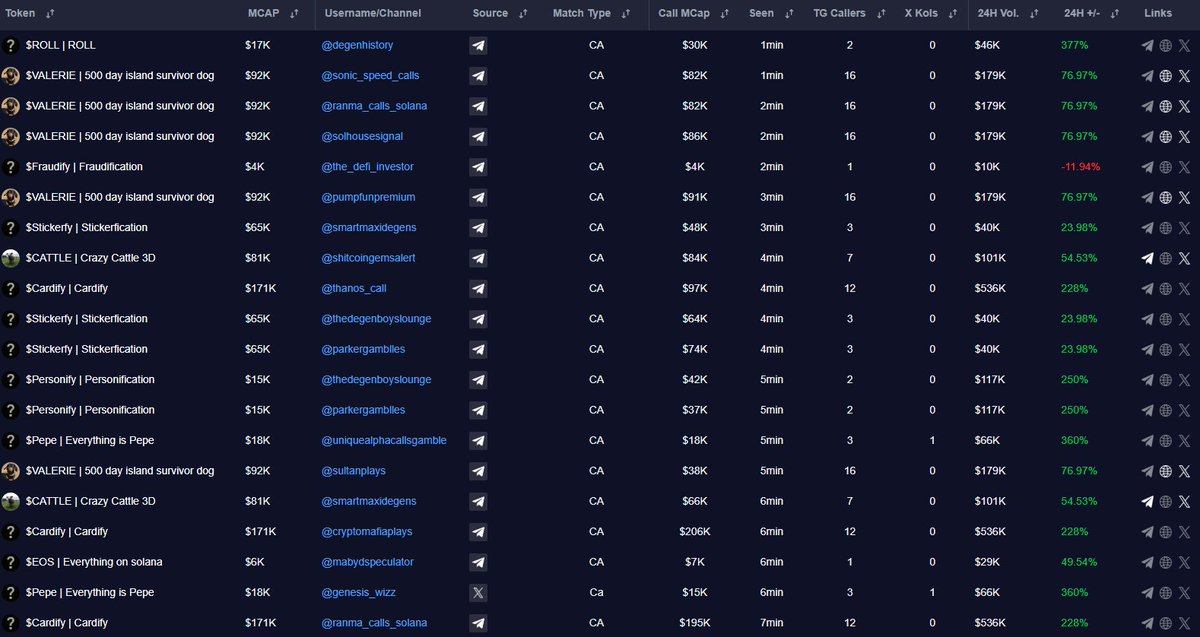Select the Links column header
1200x637 pixels.
[1158, 14]
